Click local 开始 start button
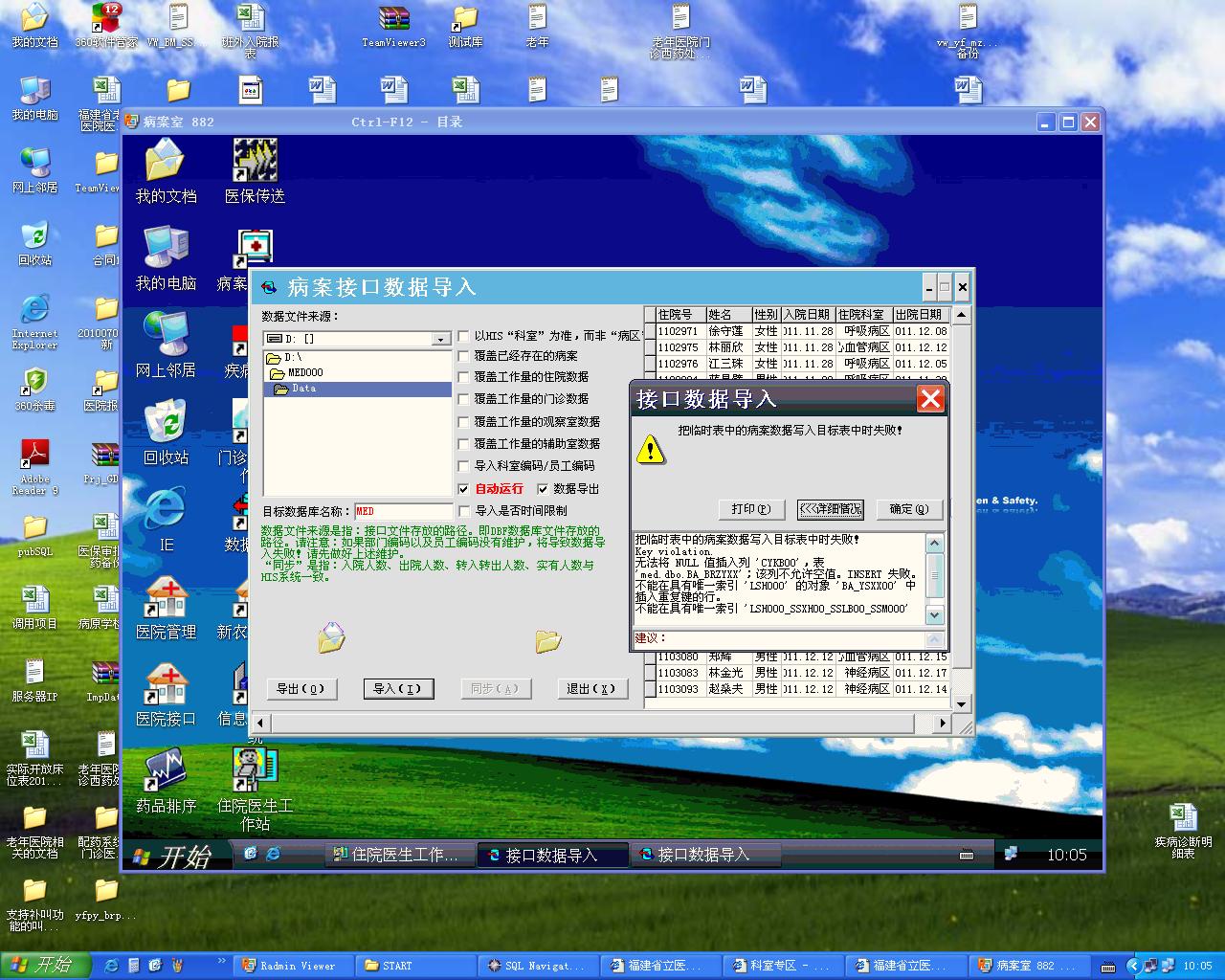Image resolution: width=1225 pixels, height=980 pixels. [46, 966]
